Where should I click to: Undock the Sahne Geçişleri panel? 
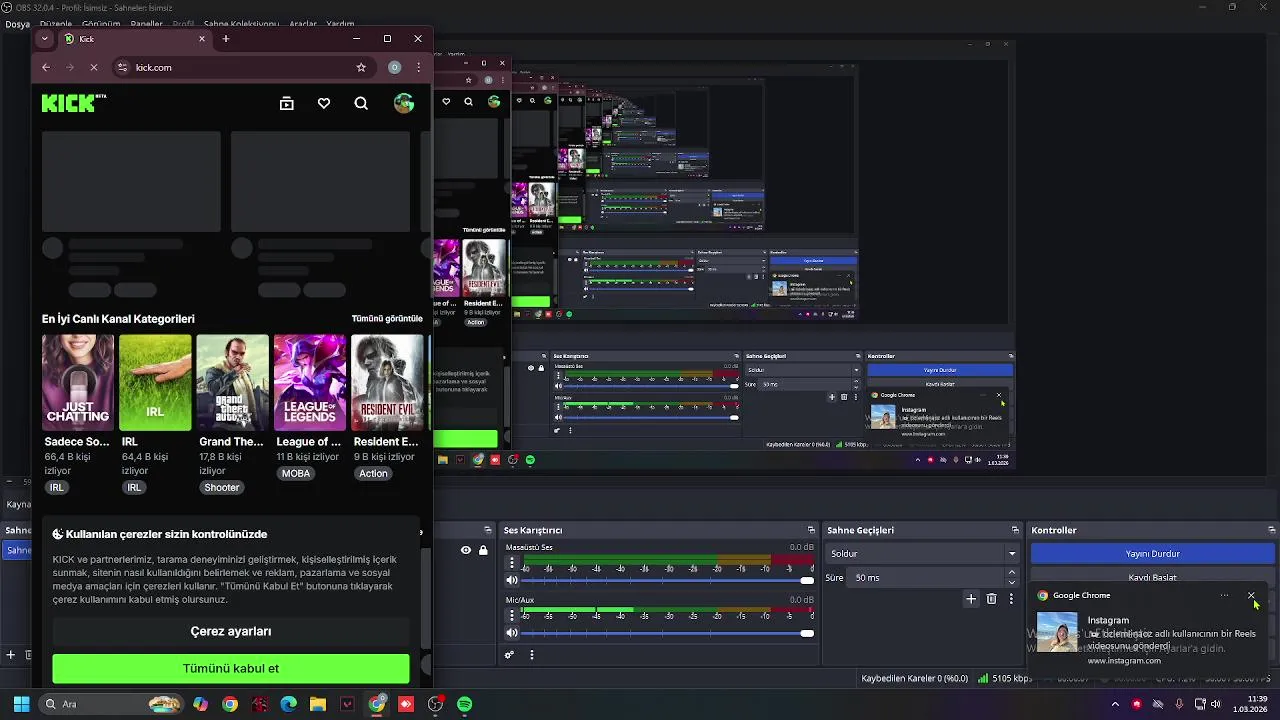[x=1015, y=530]
